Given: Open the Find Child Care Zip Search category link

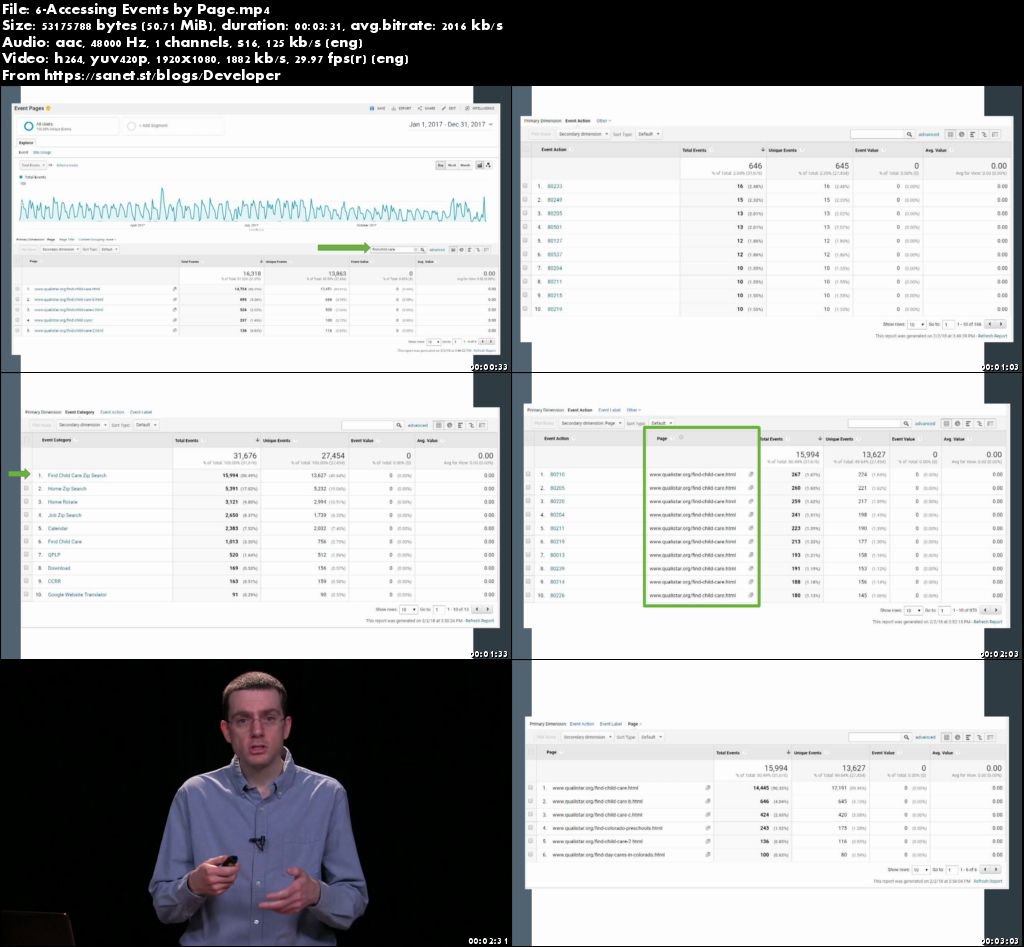Looking at the screenshot, I should pos(76,475).
